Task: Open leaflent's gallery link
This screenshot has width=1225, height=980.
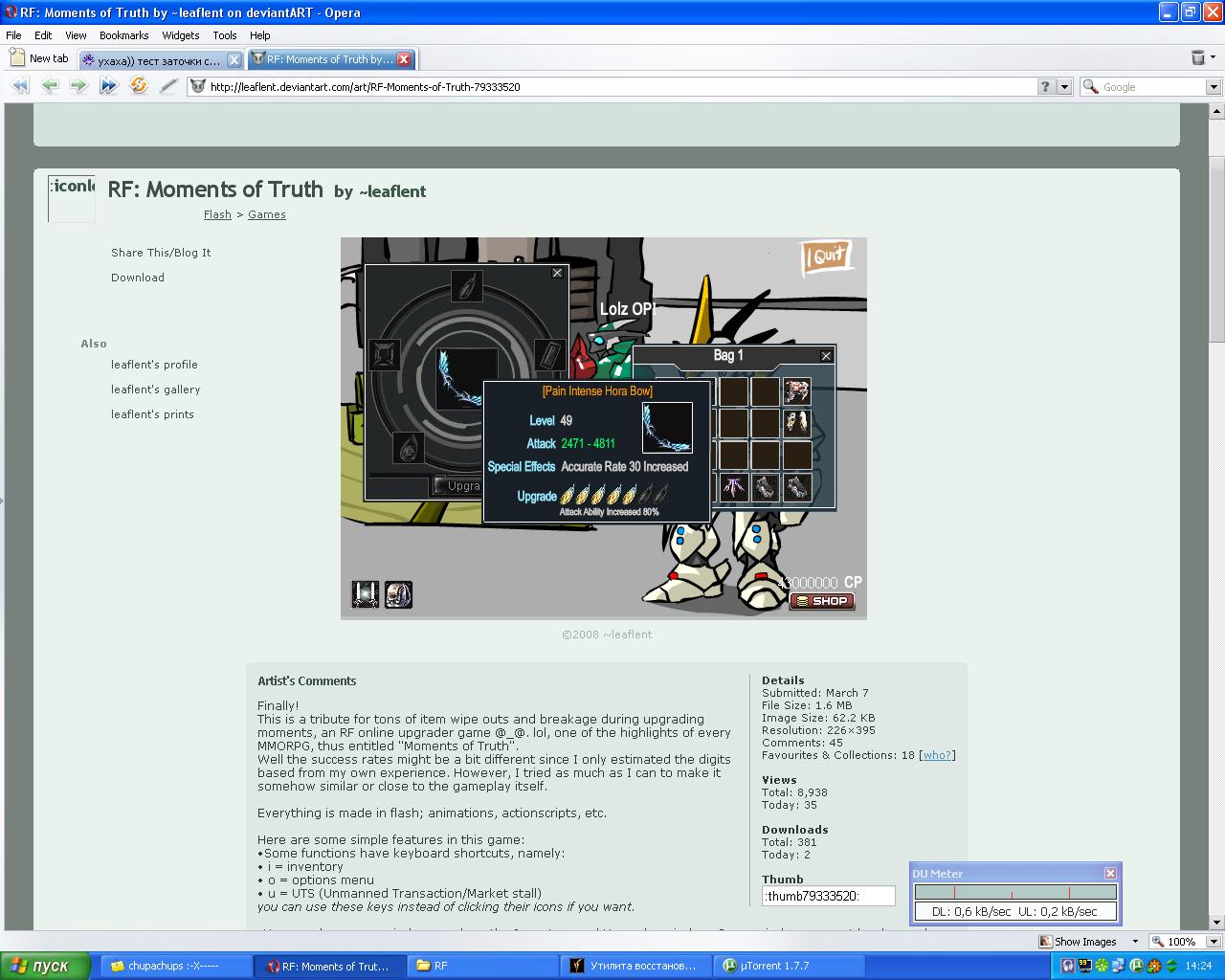Action: [x=155, y=390]
